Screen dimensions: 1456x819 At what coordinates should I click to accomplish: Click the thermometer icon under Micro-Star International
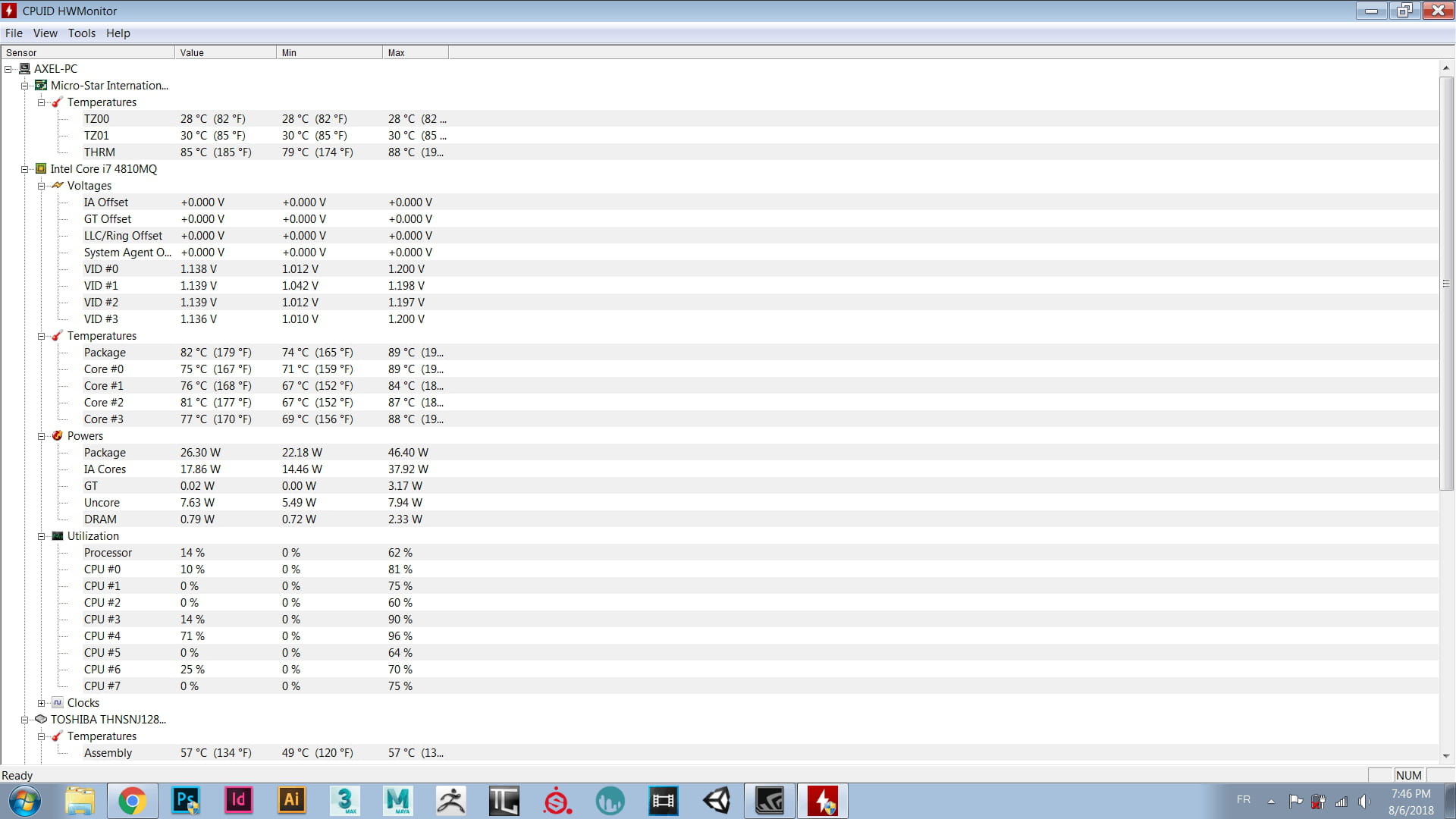(x=58, y=102)
